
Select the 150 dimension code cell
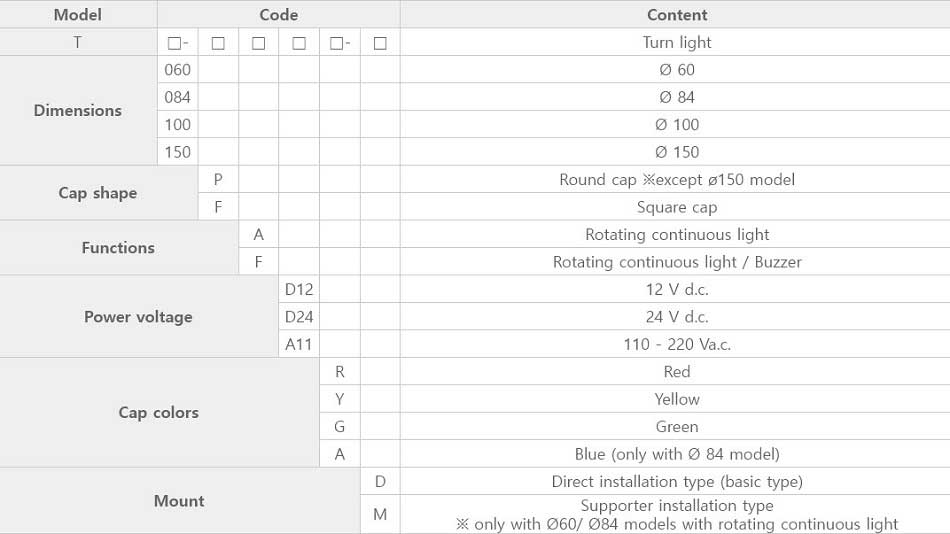click(178, 152)
